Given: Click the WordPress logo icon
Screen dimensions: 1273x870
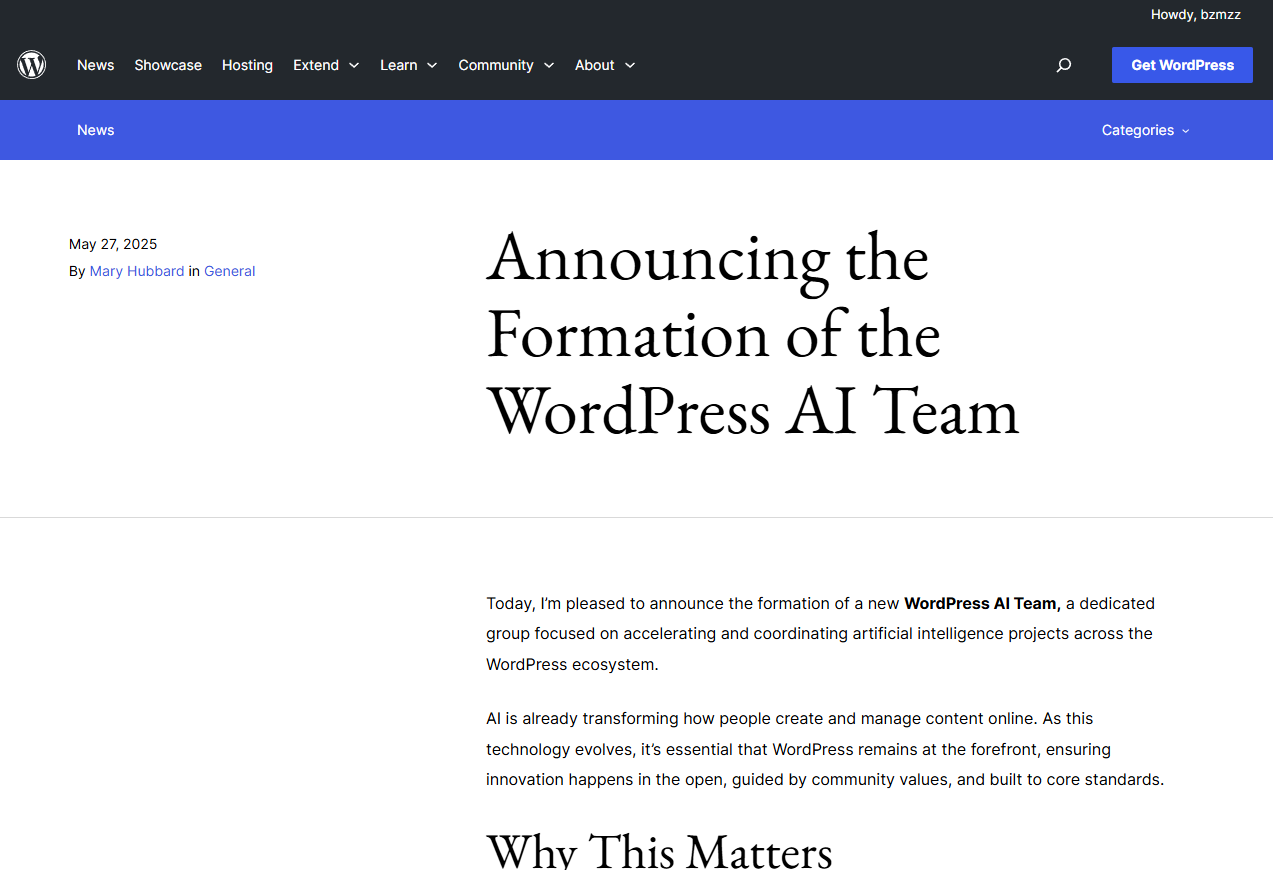Looking at the screenshot, I should (x=32, y=65).
